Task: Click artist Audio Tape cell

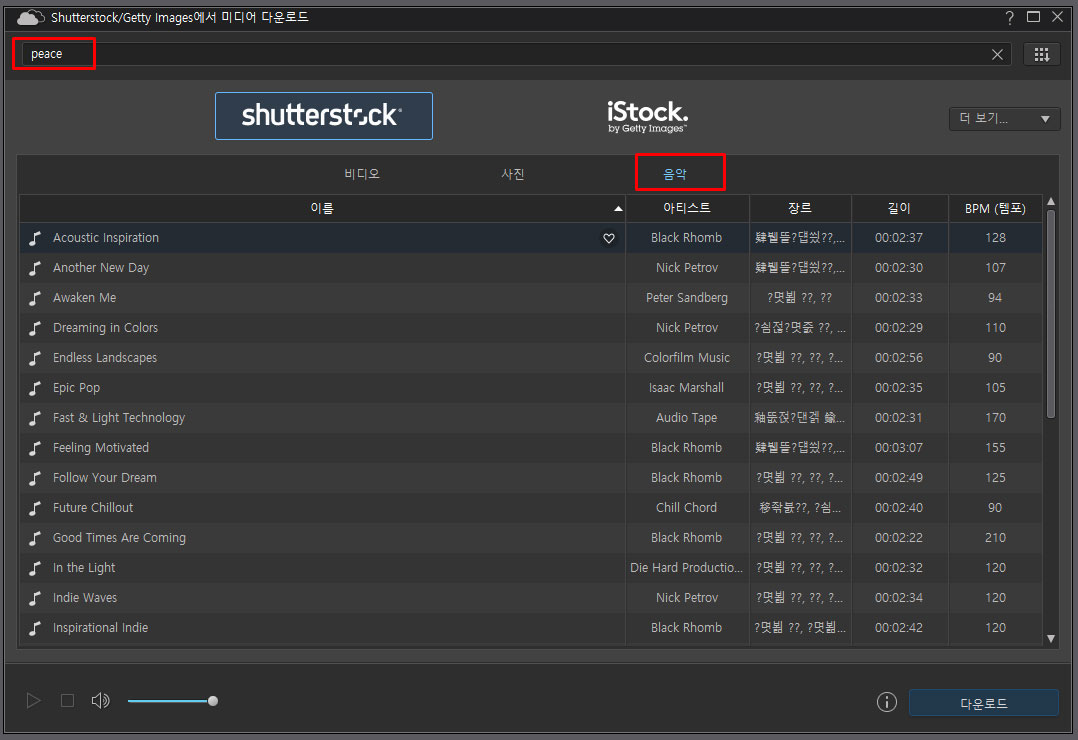Action: (687, 418)
